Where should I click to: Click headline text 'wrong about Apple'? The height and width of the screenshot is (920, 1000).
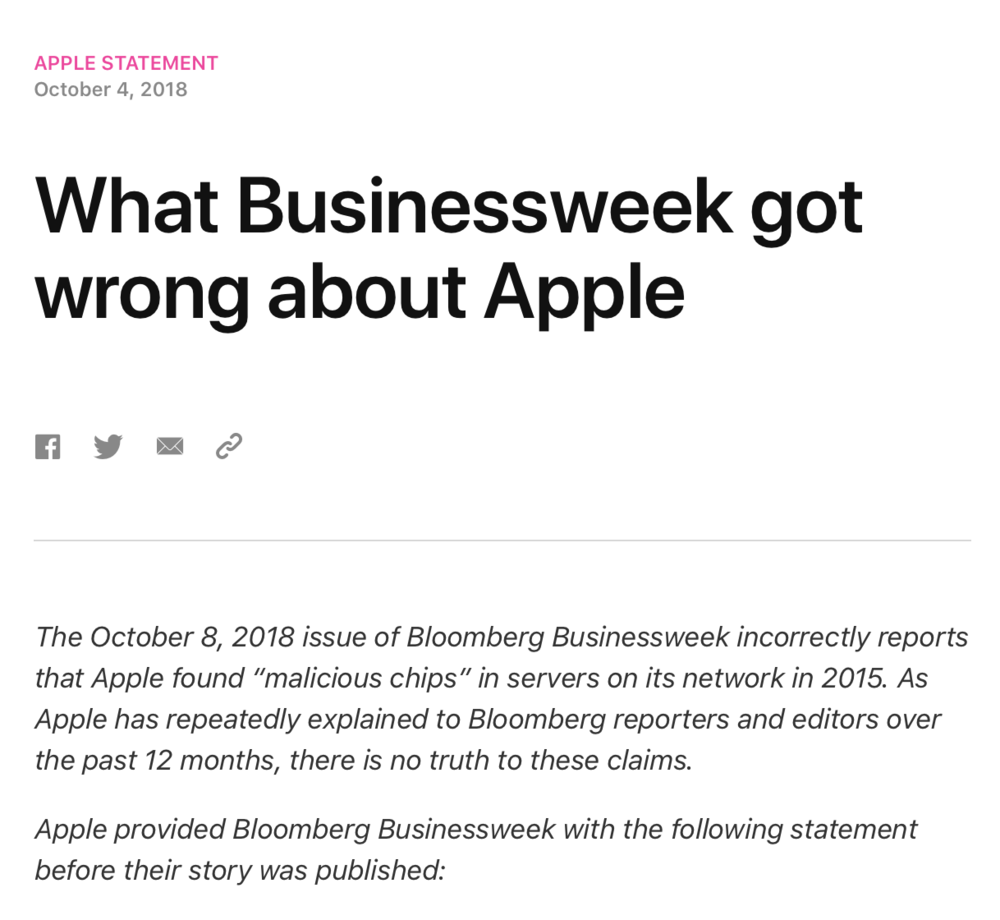click(x=360, y=293)
